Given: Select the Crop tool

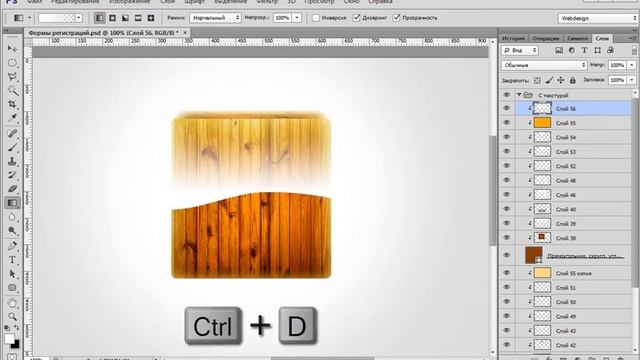Looking at the screenshot, I should pyautogui.click(x=12, y=104).
